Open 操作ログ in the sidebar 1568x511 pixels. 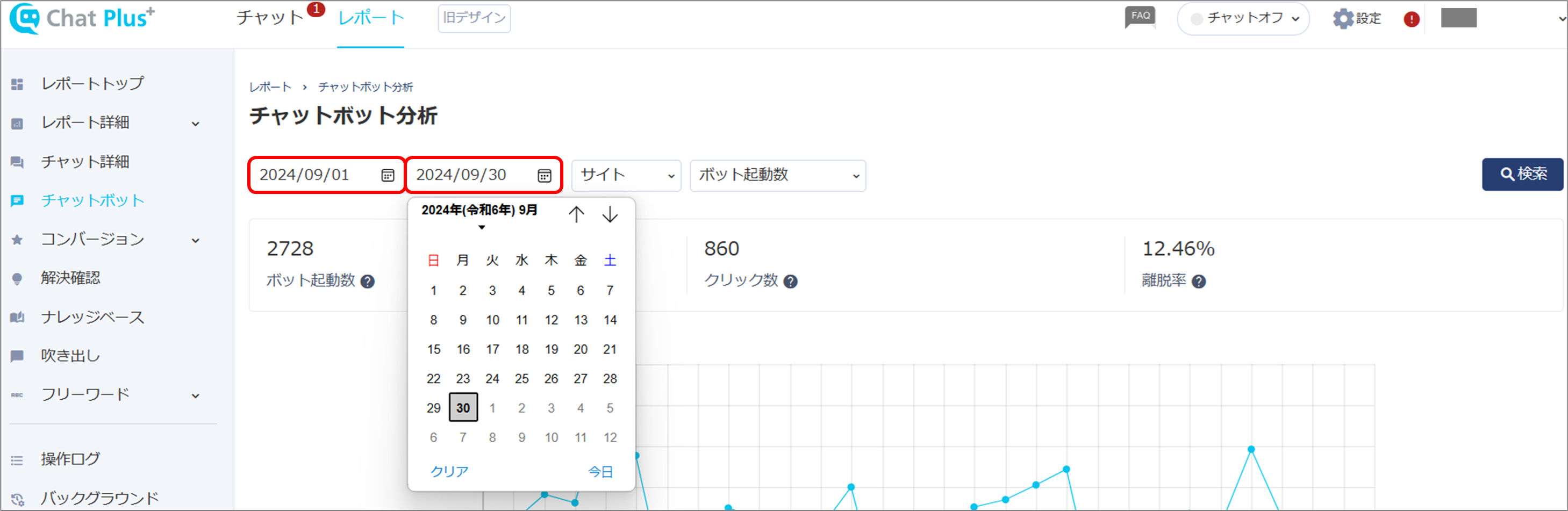pyautogui.click(x=70, y=459)
